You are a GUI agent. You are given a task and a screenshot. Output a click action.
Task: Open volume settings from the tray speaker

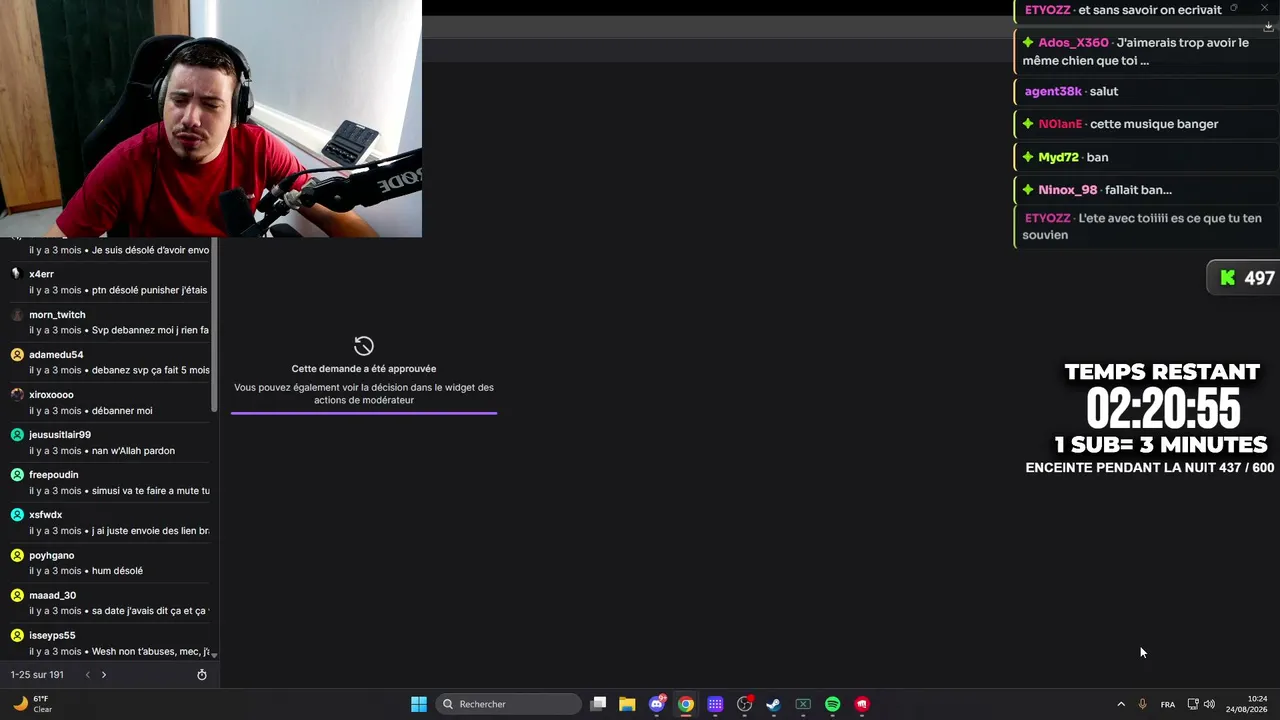pyautogui.click(x=1210, y=704)
